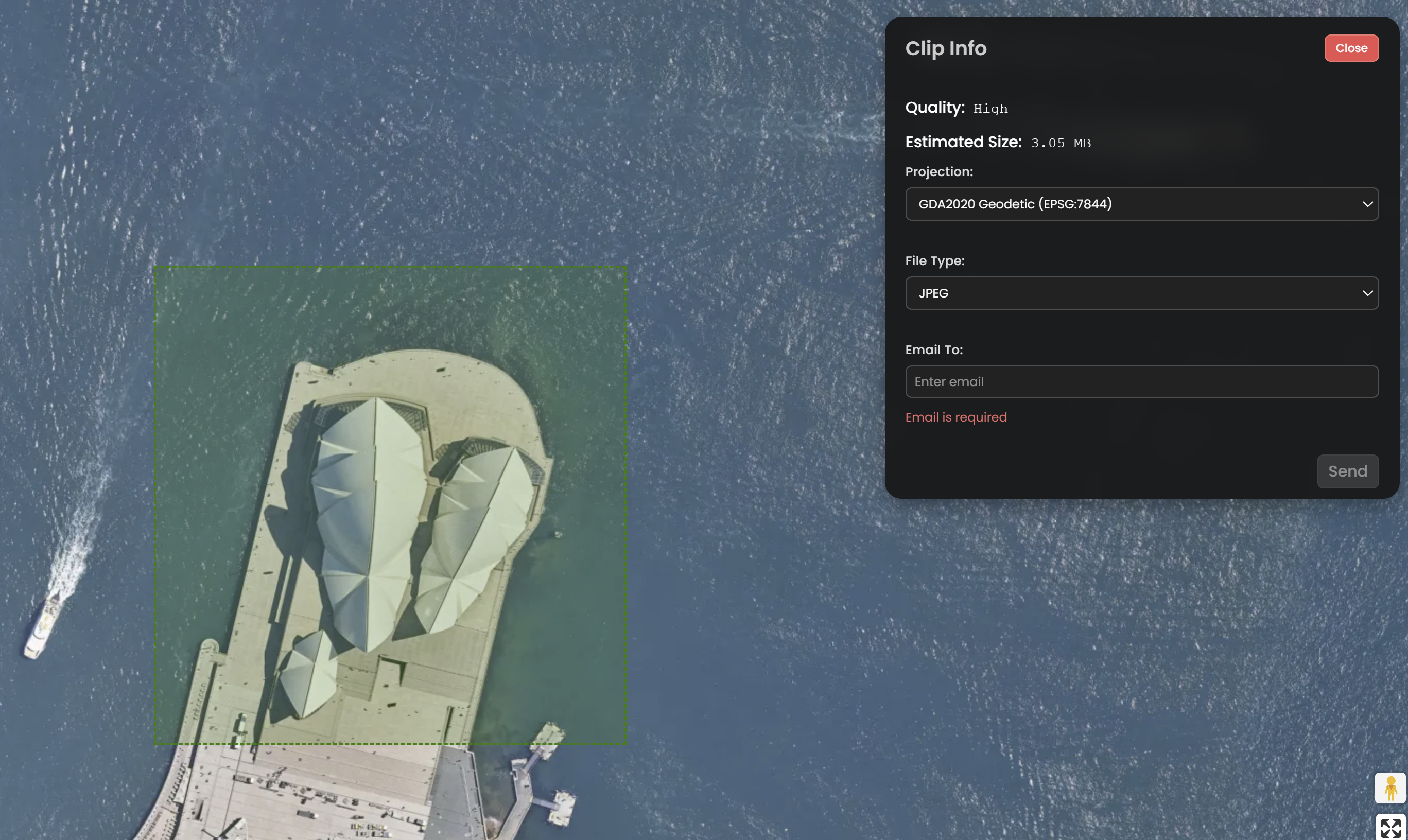
Task: Click the largest Opera House sail roof
Action: 368,521
